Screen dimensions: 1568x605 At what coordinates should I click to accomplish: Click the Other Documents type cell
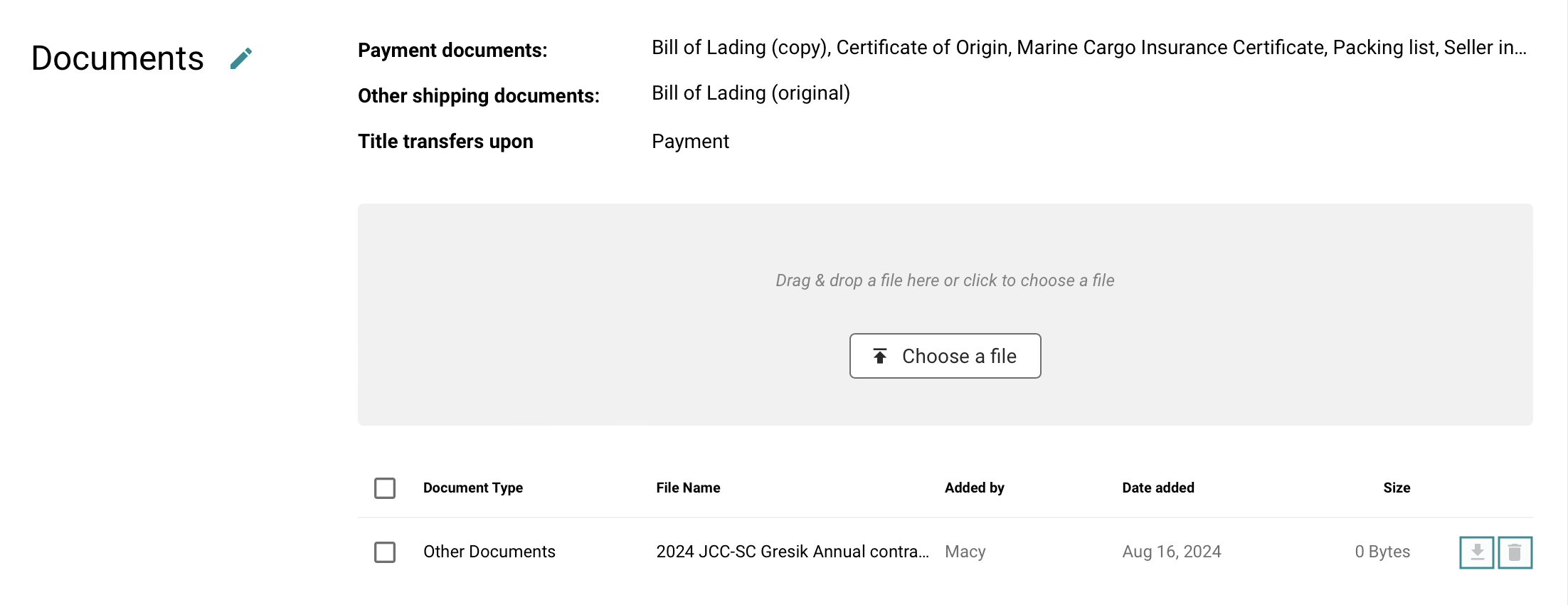point(489,552)
